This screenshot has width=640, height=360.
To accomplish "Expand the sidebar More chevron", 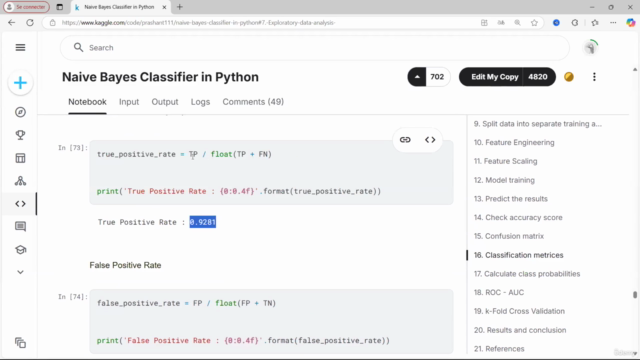I will pos(20,272).
